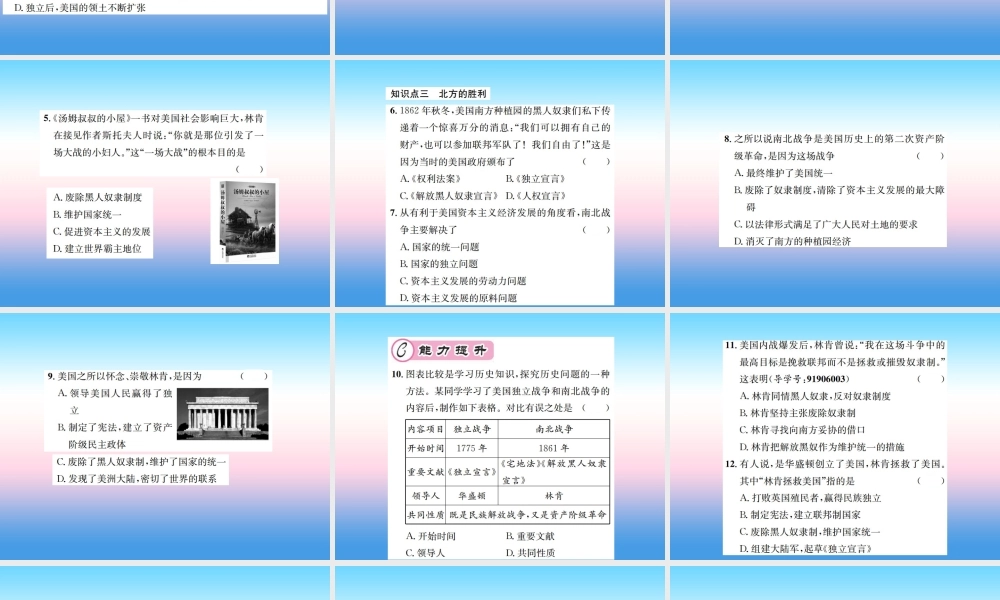The image size is (1000, 600).
Task: Select option C. 促进资本主义的发展
Action: coord(102,232)
